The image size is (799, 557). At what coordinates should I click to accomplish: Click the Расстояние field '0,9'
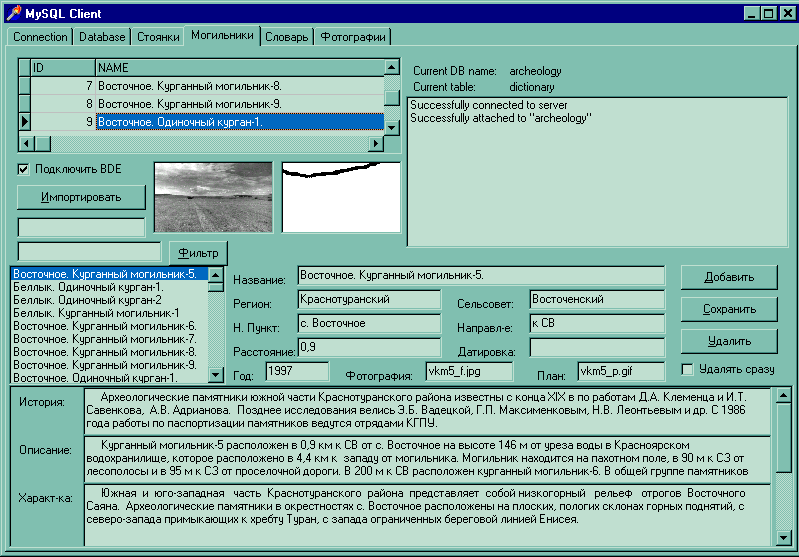[369, 348]
